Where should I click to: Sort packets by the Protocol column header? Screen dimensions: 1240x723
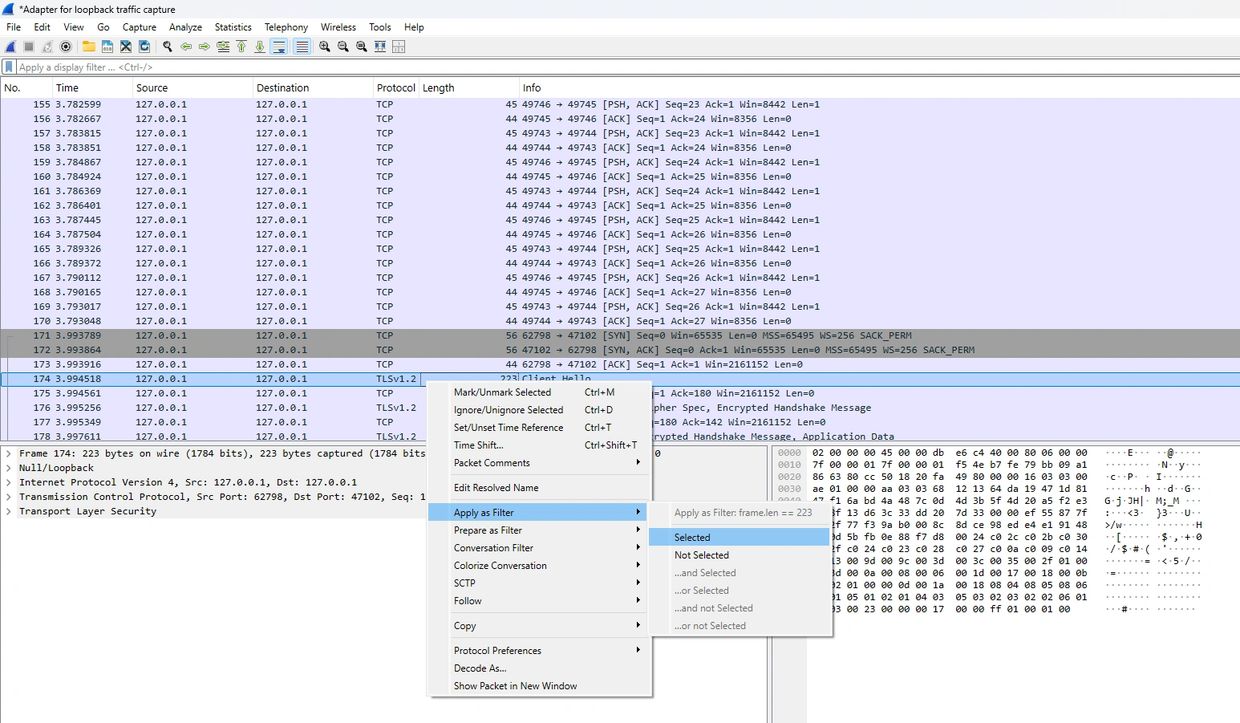[395, 88]
